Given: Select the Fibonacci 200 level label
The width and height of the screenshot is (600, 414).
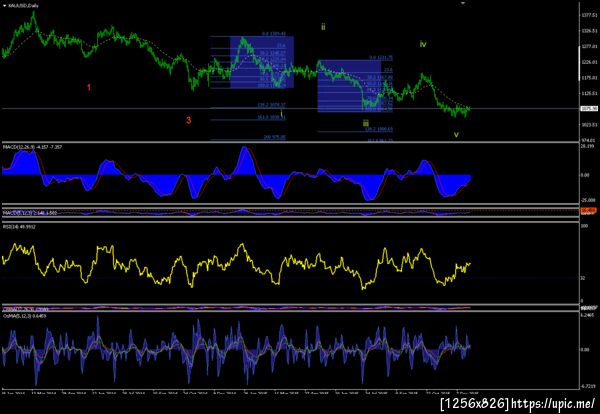Looking at the screenshot, I should pos(274,137).
